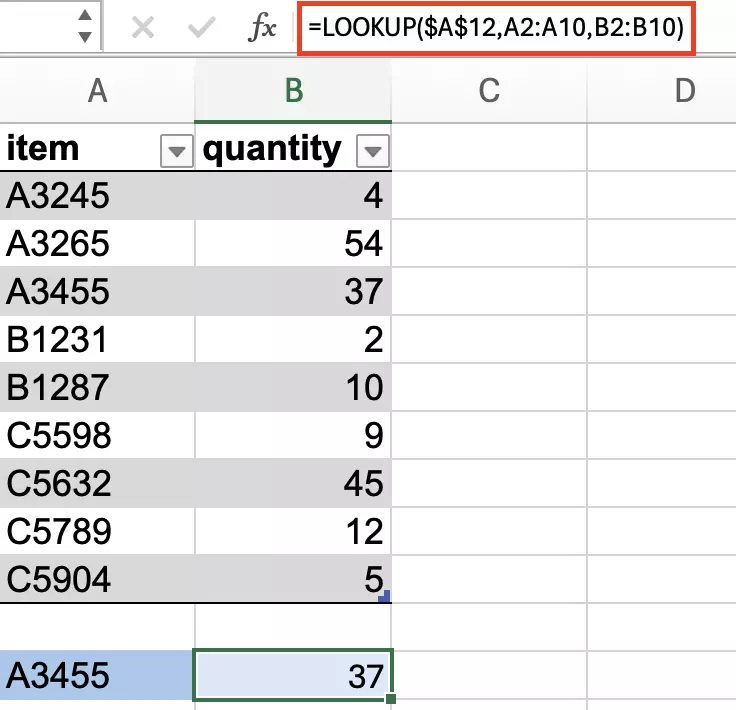This screenshot has width=736, height=710.
Task: Select lookup value cell A3455 below table
Action: pos(96,675)
